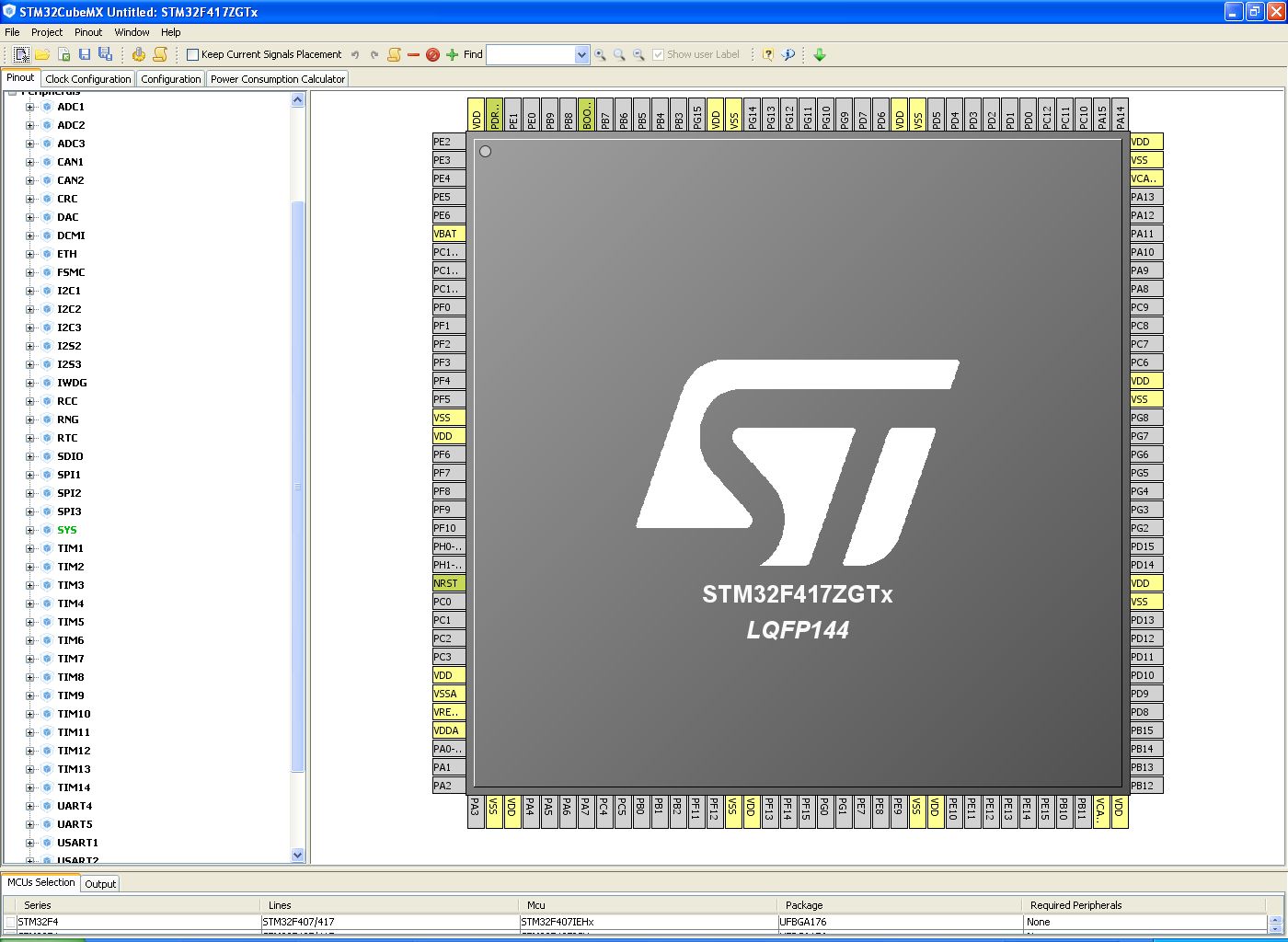Click the green plus icon in toolbar
Viewport: 1288px width, 942px height.
point(452,55)
